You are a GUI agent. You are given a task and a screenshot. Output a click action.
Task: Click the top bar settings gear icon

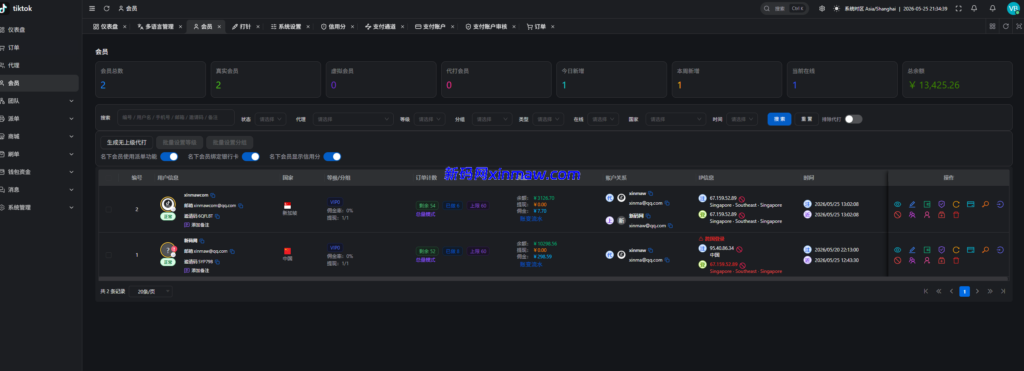coord(822,8)
